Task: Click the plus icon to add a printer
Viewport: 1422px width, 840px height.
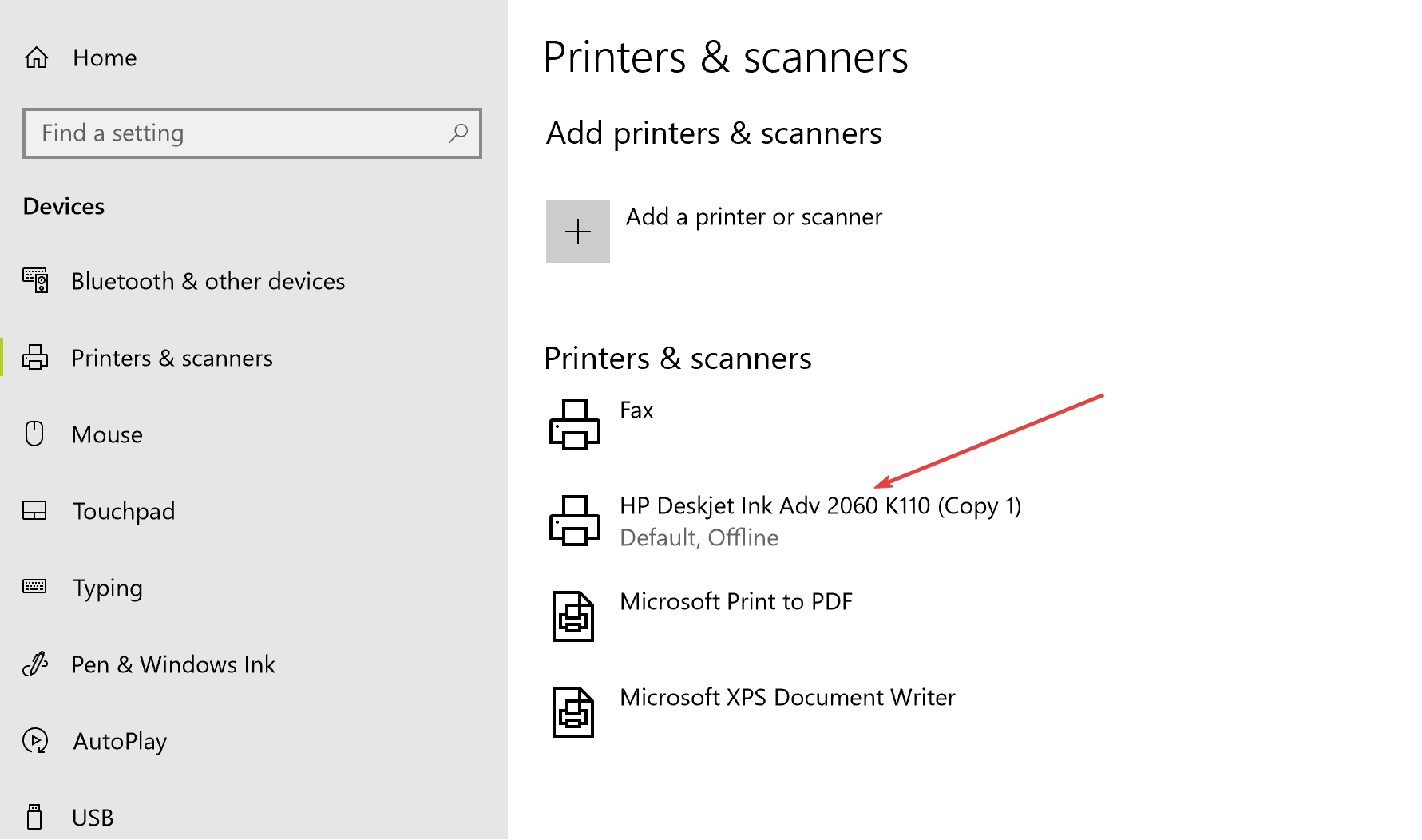Action: [x=578, y=232]
